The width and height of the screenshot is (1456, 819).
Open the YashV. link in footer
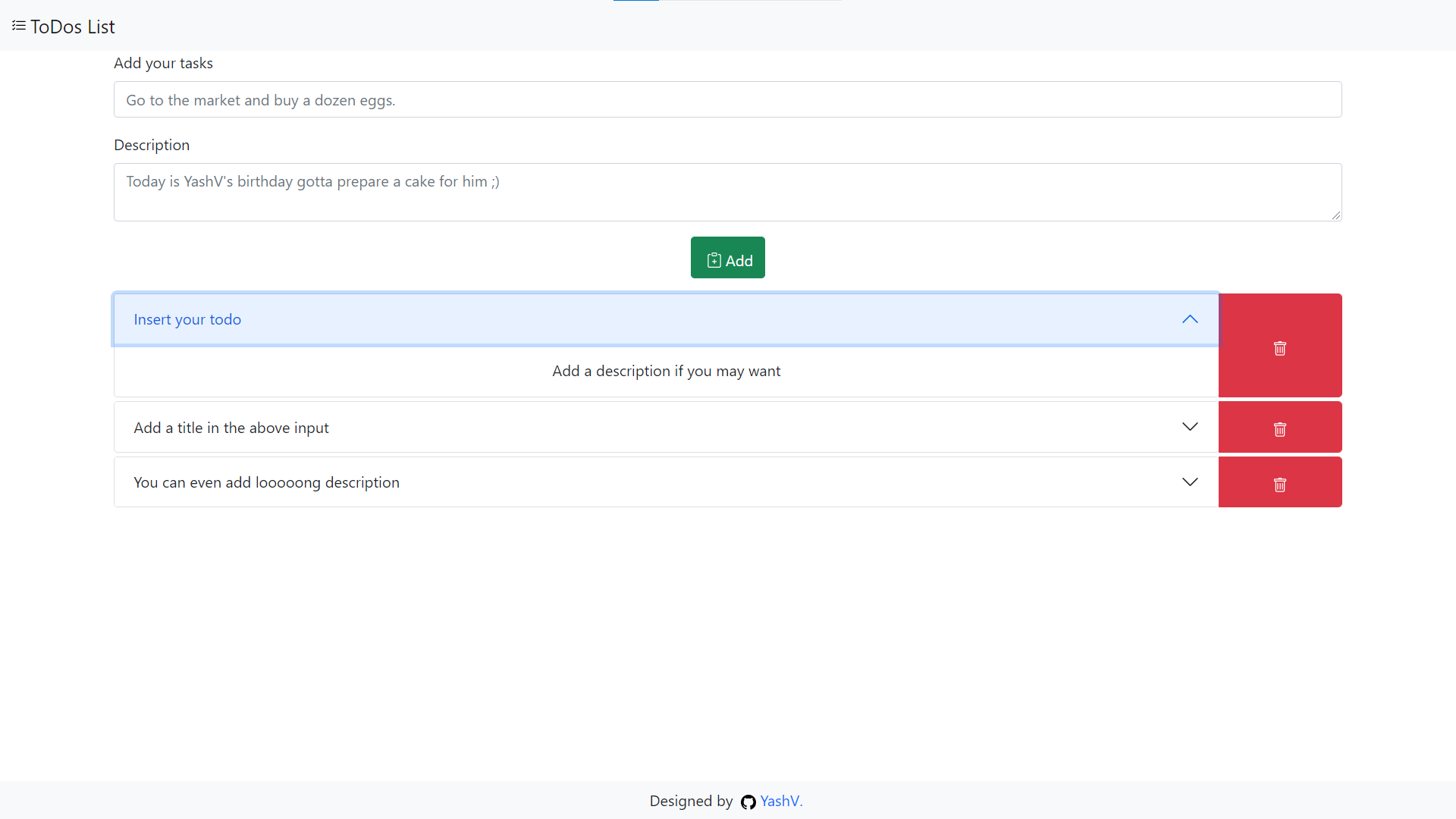(781, 802)
